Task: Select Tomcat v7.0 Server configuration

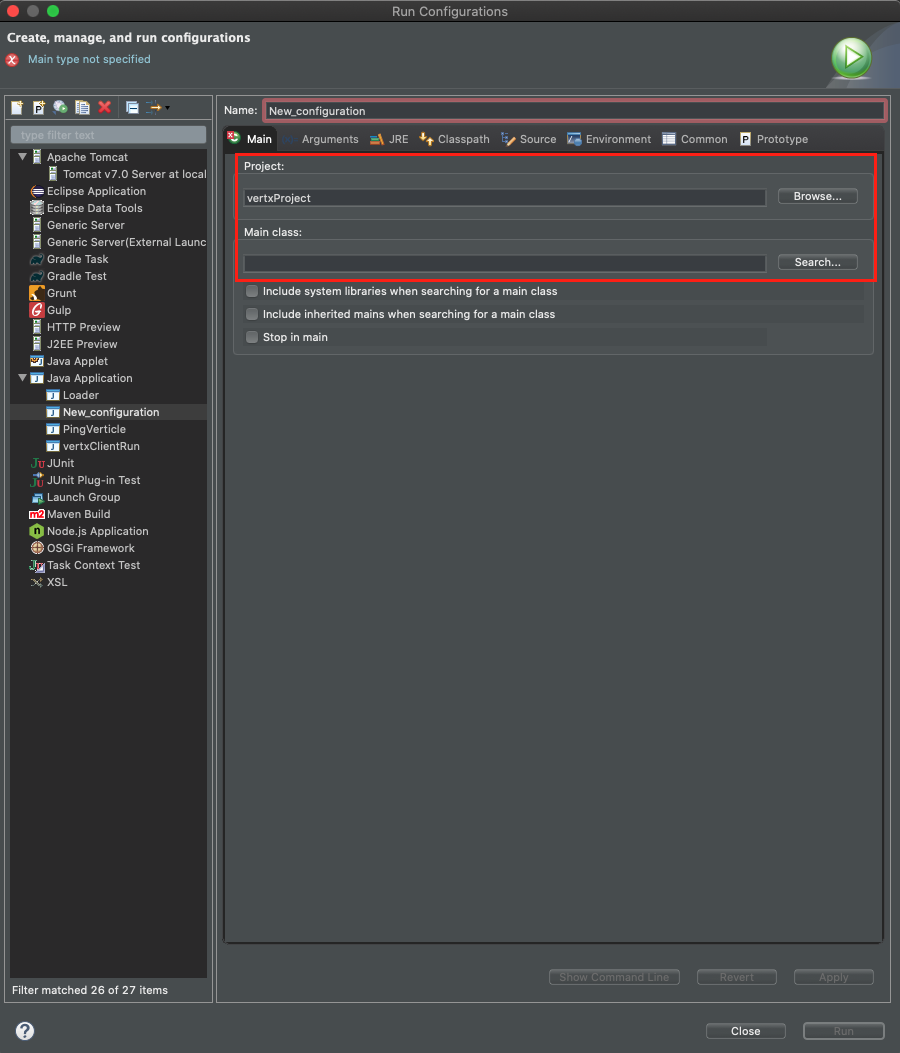Action: coord(127,174)
